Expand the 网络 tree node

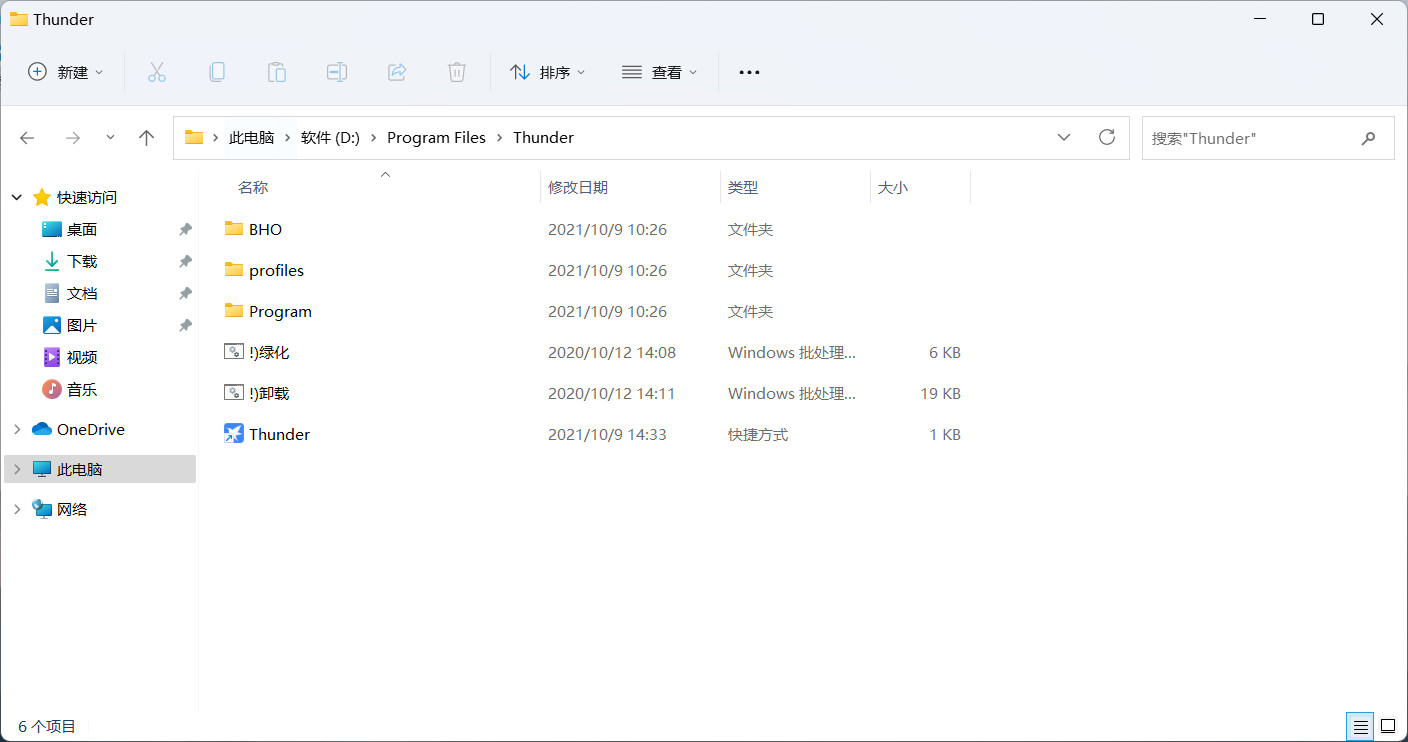point(17,509)
